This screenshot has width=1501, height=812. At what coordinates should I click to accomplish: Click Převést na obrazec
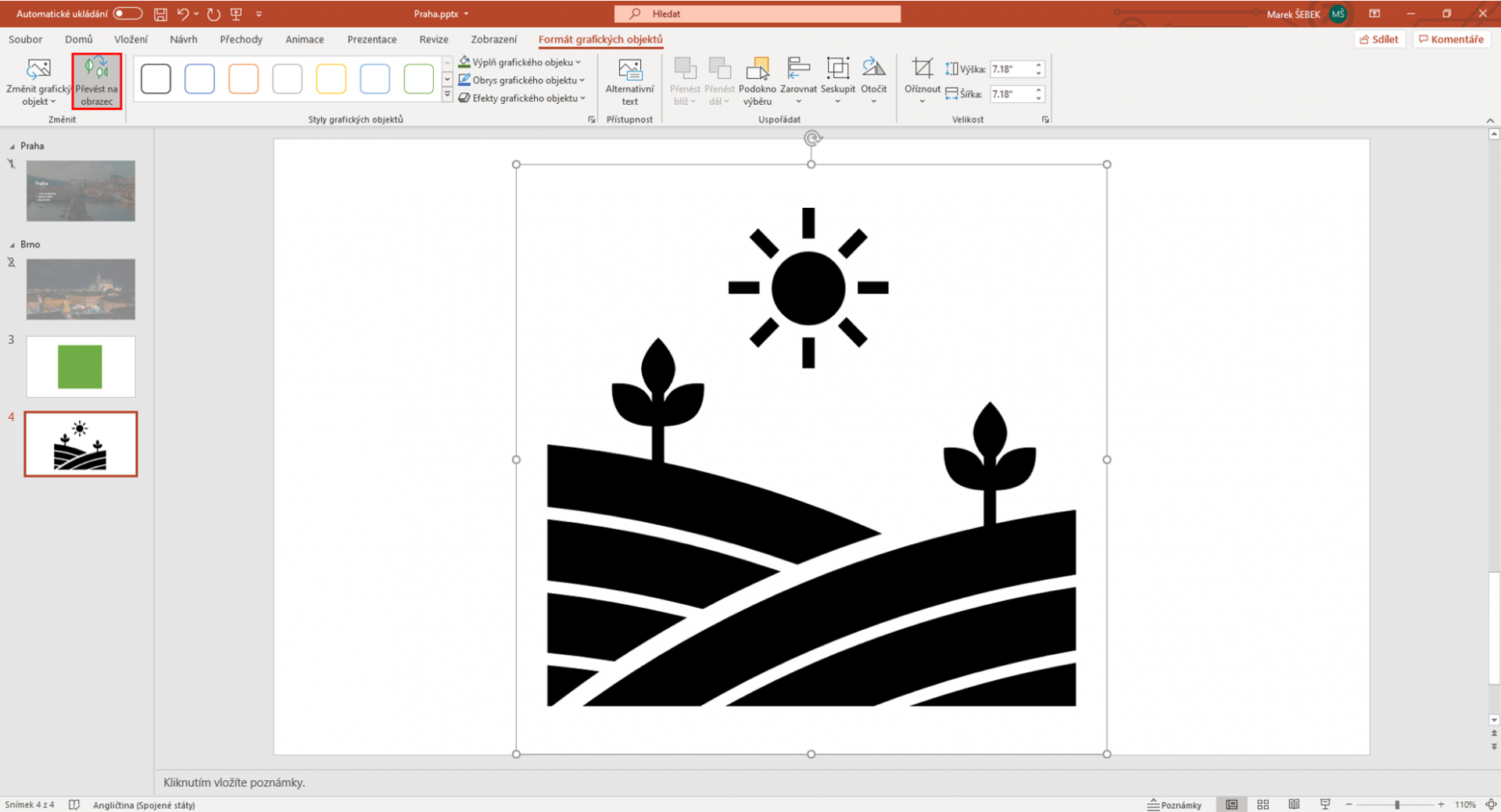pos(97,80)
